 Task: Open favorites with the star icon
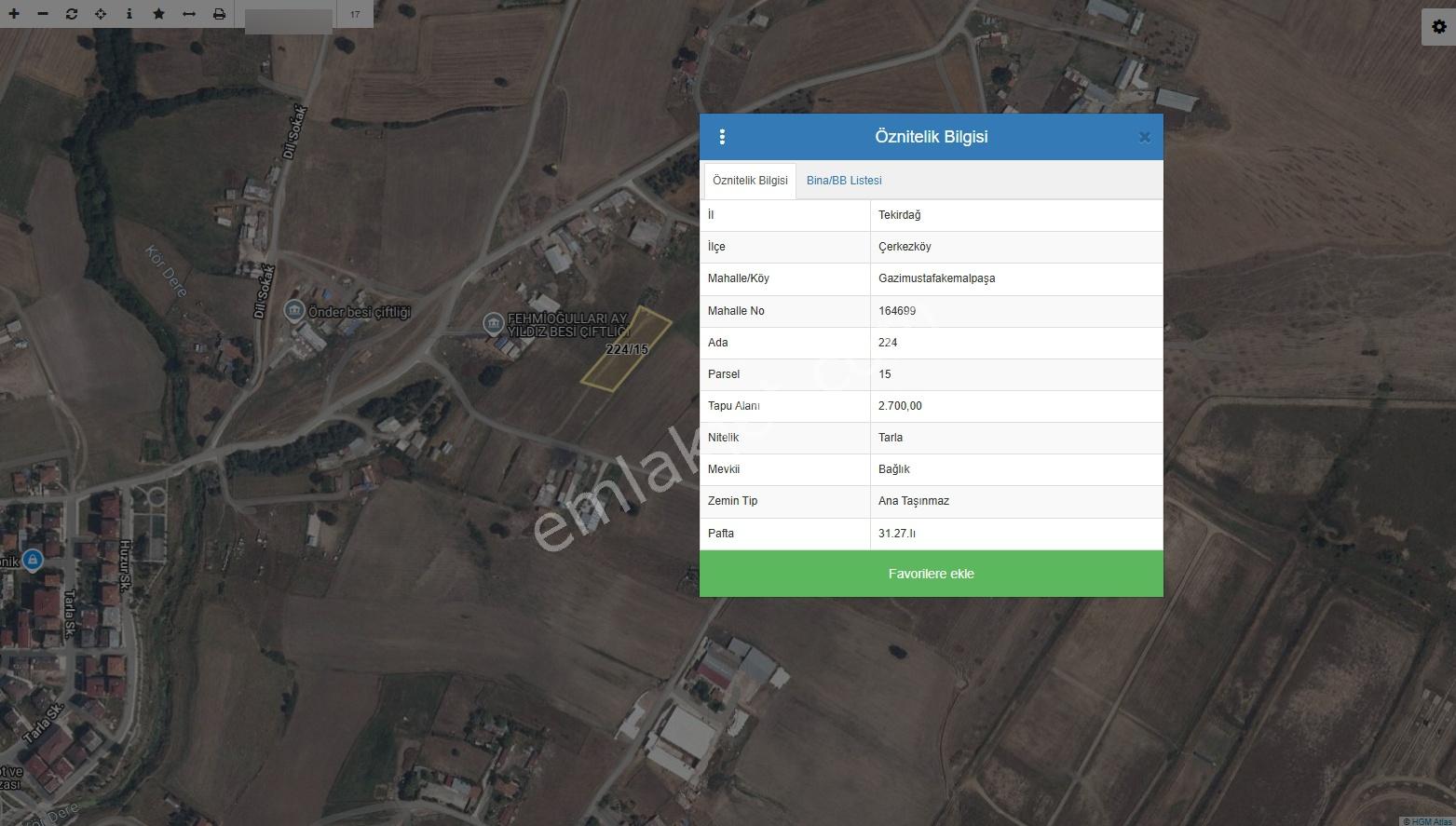(158, 14)
